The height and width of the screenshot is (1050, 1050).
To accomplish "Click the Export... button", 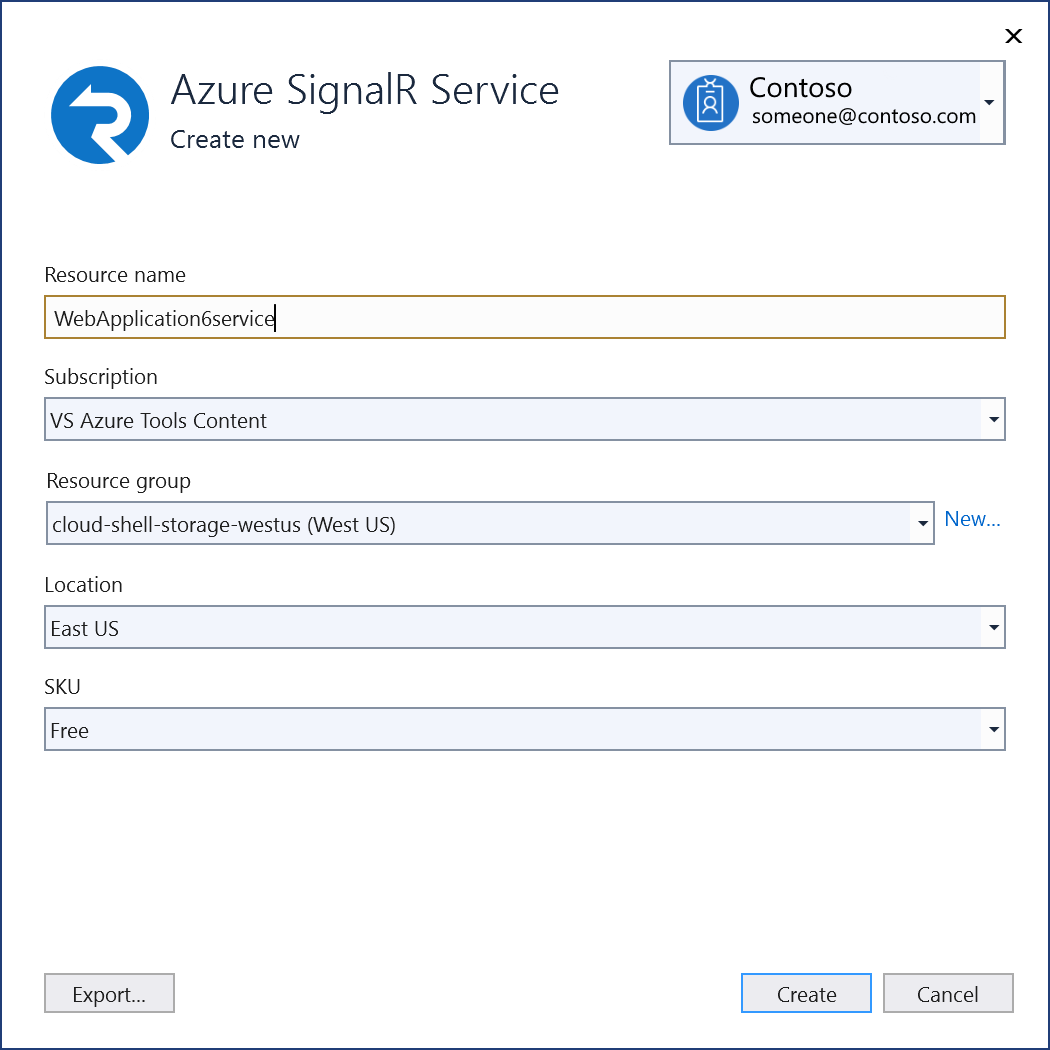I will pyautogui.click(x=109, y=993).
